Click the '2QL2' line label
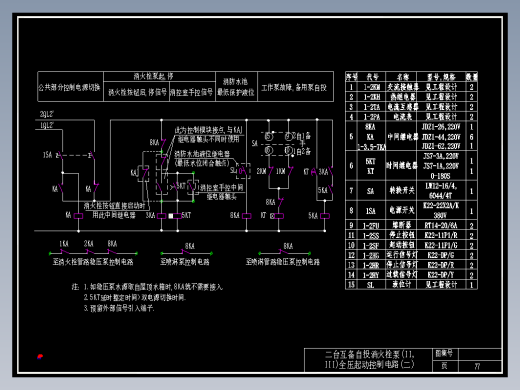This screenshot has height=390, width=520. coord(47,114)
